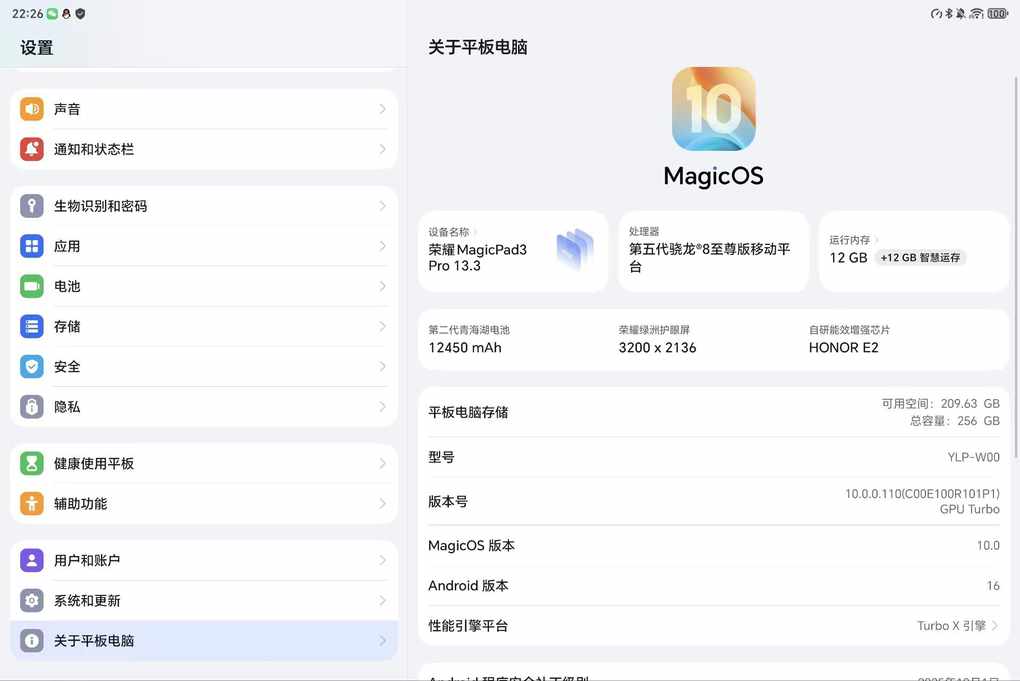Image resolution: width=1020 pixels, height=681 pixels.
Task: Click the 存储 storage icon
Action: click(32, 327)
